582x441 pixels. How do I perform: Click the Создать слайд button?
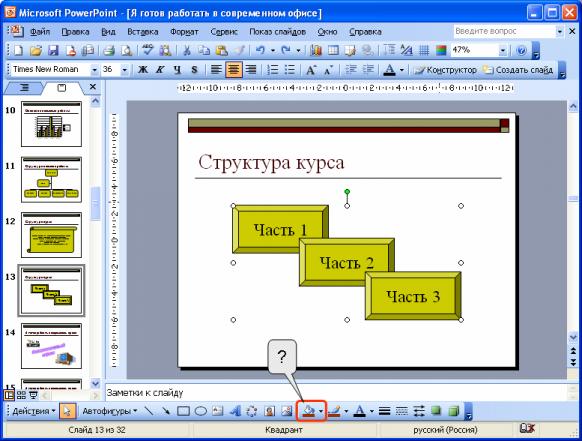pos(518,70)
